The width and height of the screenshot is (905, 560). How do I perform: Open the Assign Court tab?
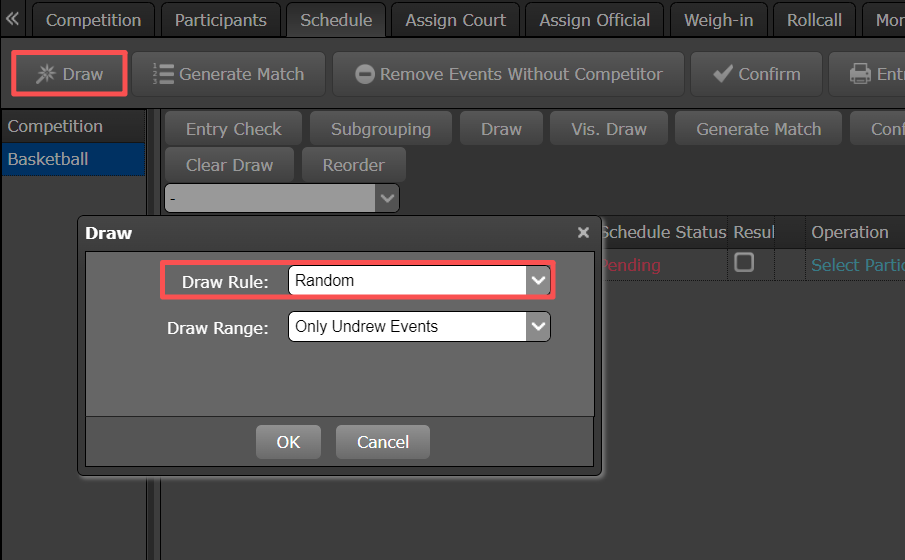point(455,20)
